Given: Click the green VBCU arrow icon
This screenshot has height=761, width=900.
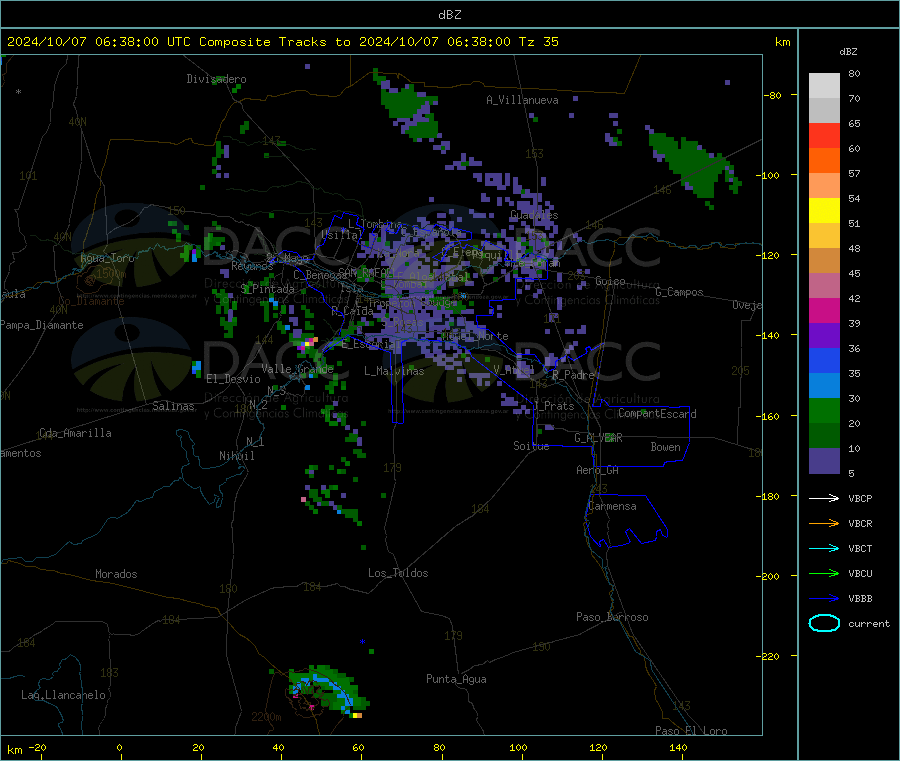Looking at the screenshot, I should [x=824, y=573].
